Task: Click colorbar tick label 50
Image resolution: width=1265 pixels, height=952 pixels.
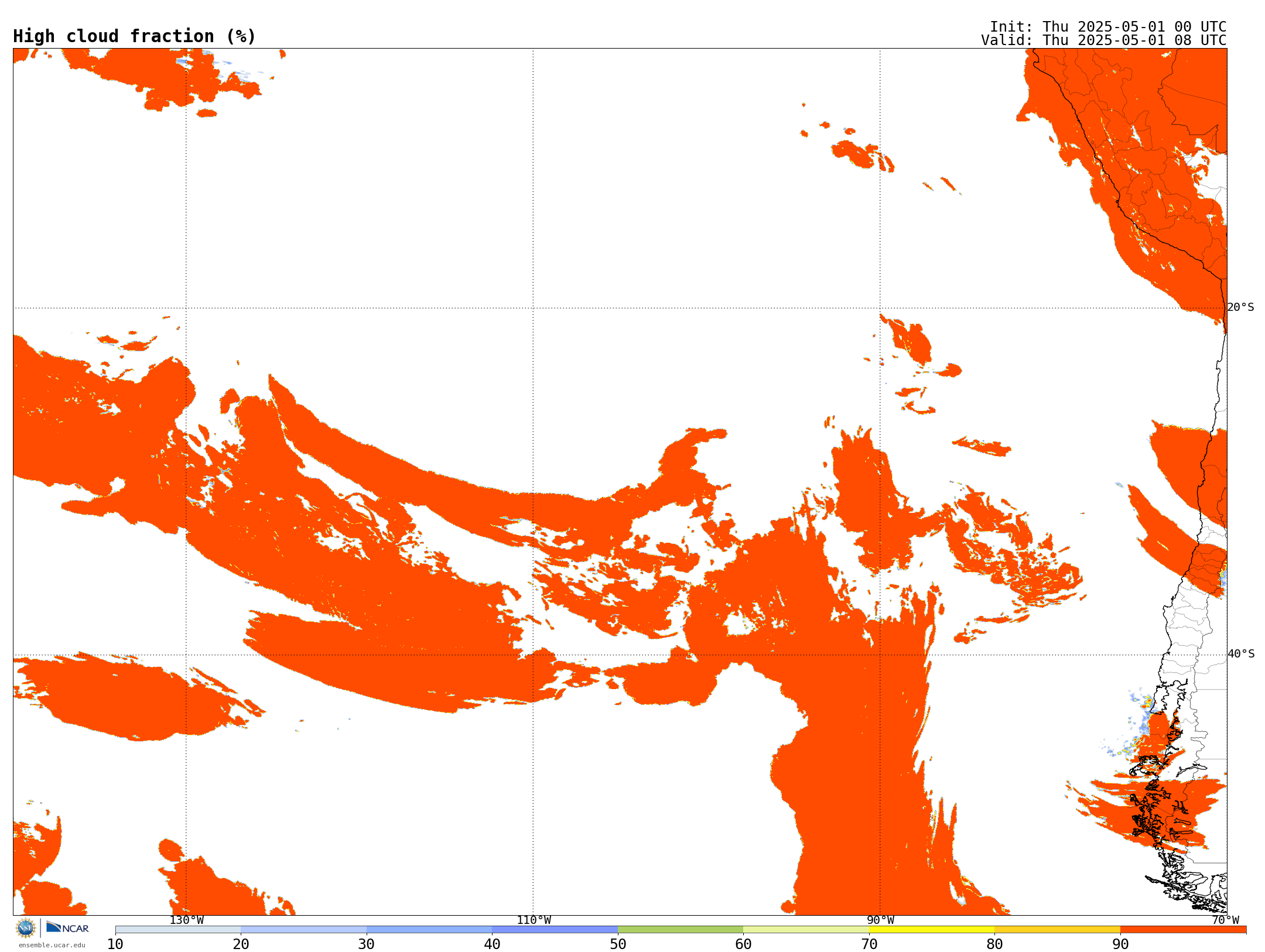Action: click(x=618, y=944)
